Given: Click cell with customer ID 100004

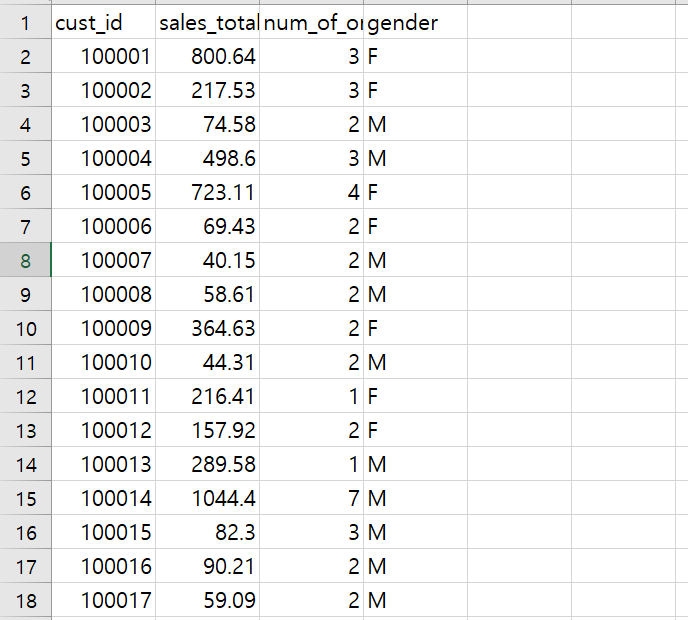Looking at the screenshot, I should [x=104, y=158].
